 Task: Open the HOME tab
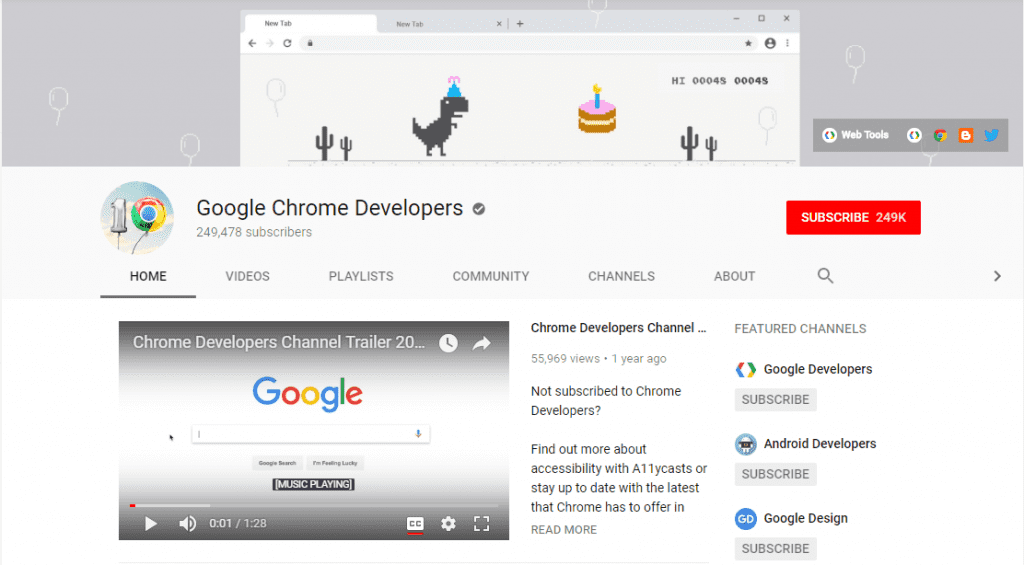[x=148, y=276]
